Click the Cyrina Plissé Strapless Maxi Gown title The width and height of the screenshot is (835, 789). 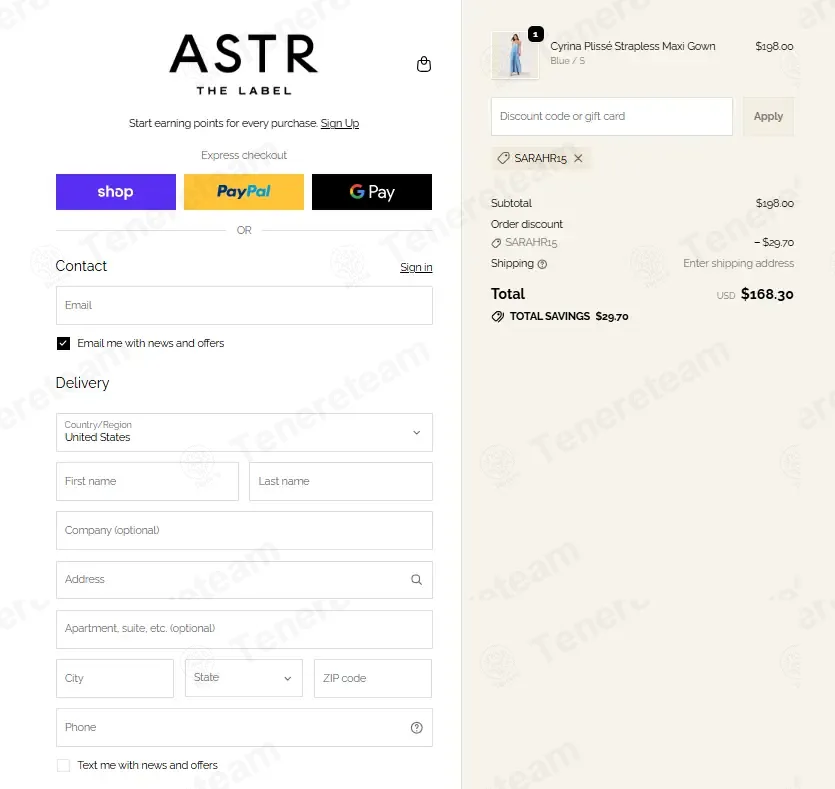633,46
